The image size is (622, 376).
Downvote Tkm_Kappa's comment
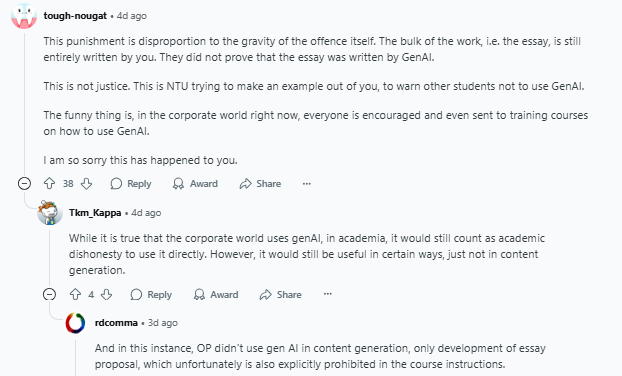point(106,294)
